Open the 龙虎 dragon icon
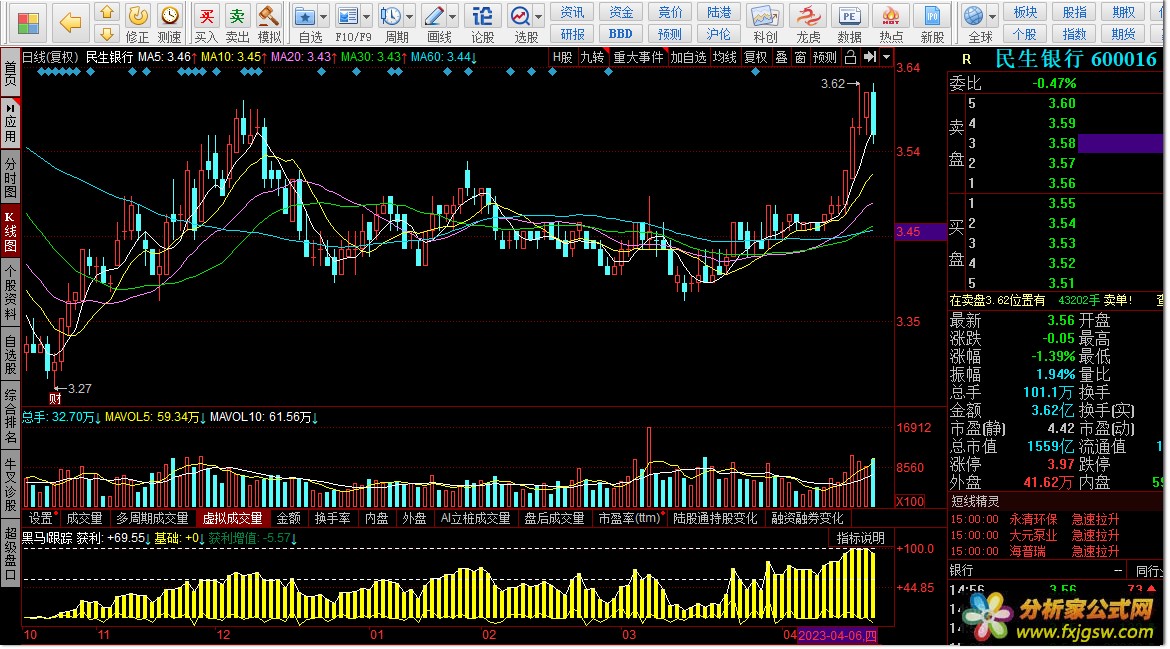The image size is (1170, 649). coord(807,16)
